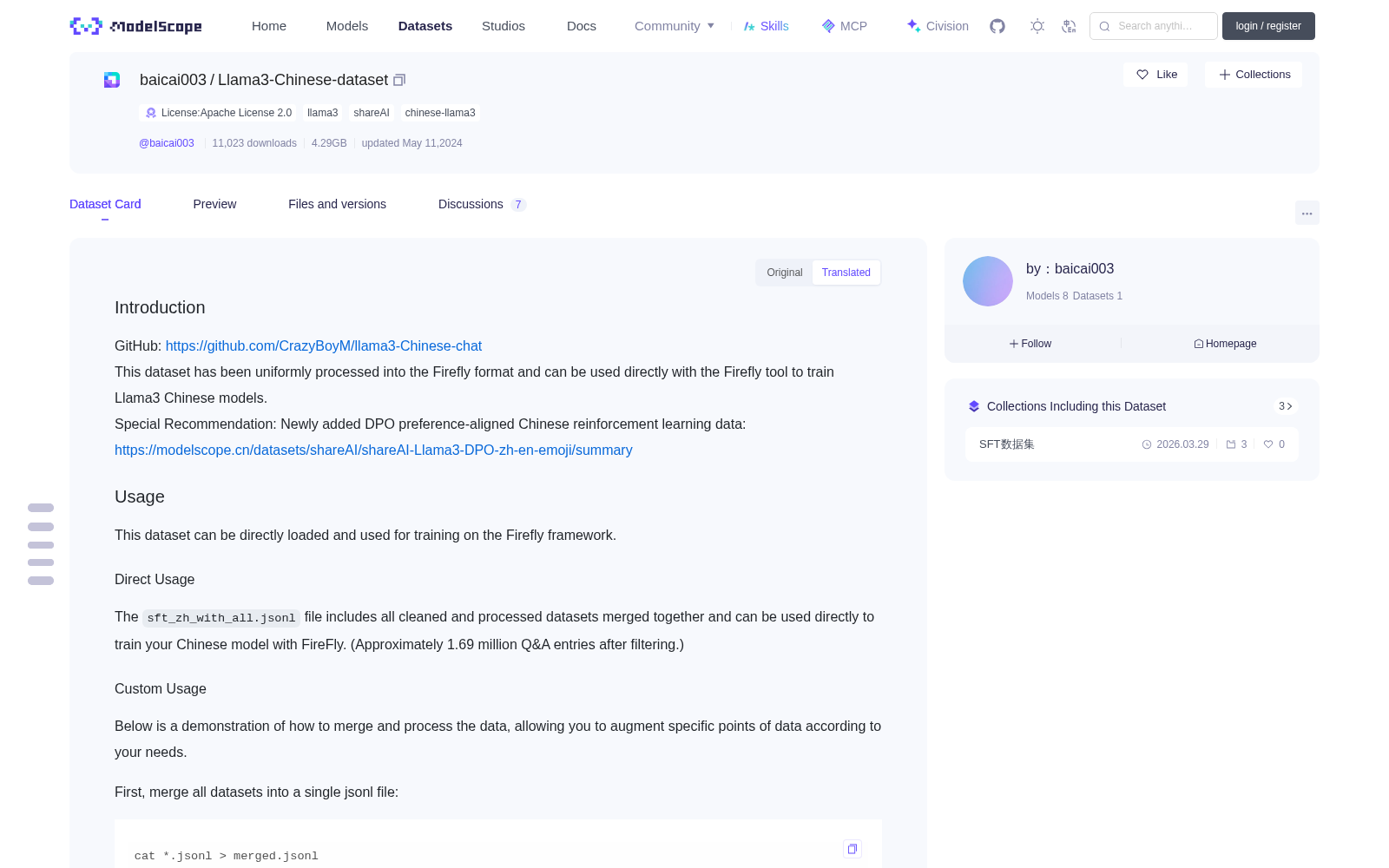
Task: Click the login / register button
Action: pyautogui.click(x=1268, y=26)
